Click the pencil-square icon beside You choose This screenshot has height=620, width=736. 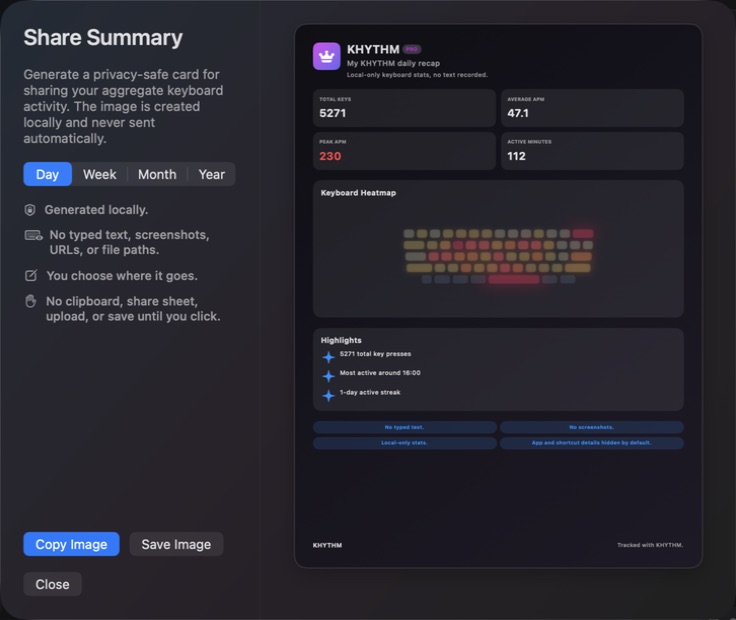coord(31,276)
